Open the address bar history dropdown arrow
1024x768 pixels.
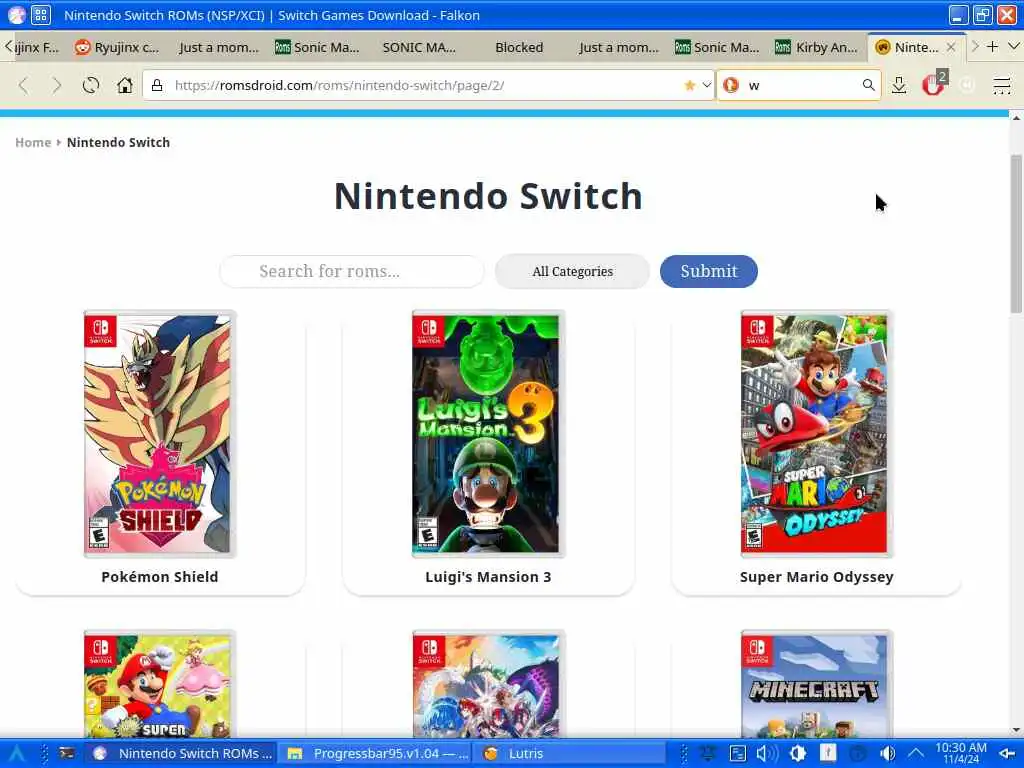click(x=707, y=86)
